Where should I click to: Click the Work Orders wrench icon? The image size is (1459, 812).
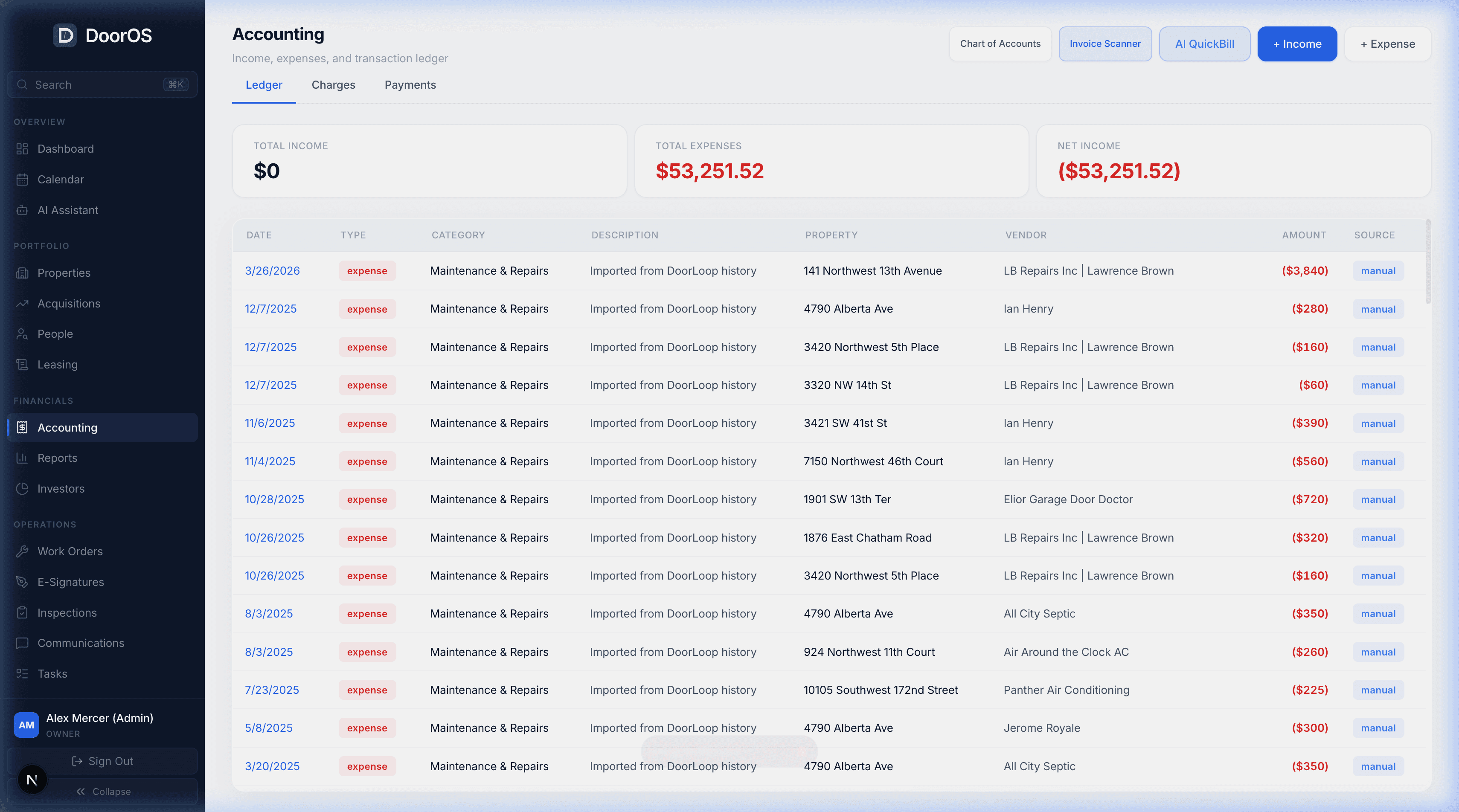(x=22, y=551)
